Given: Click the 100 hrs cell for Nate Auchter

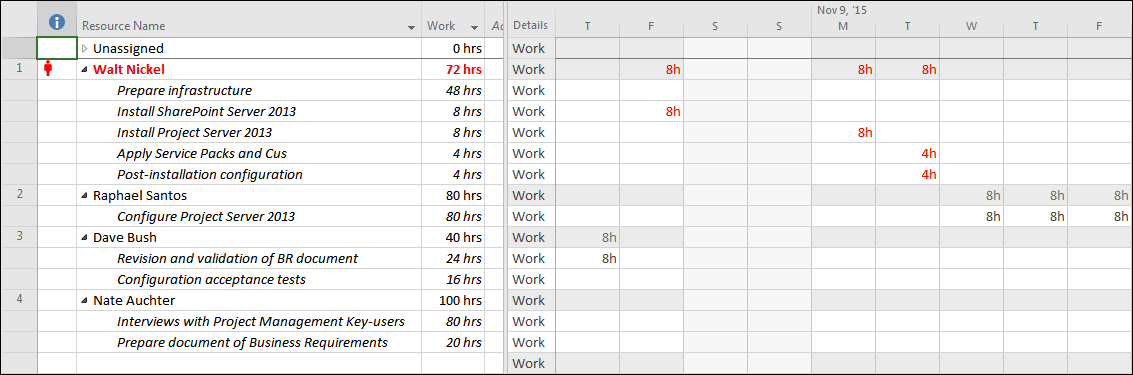Looking at the screenshot, I should coord(453,300).
